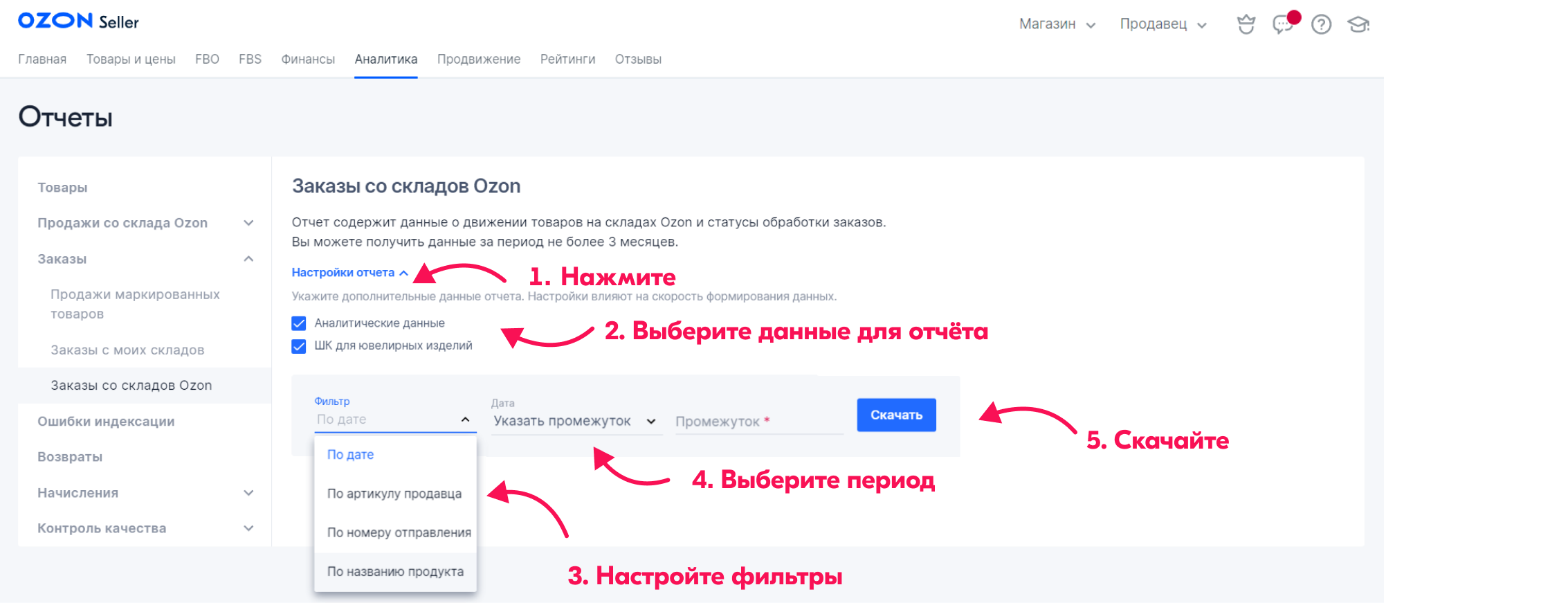The height and width of the screenshot is (603, 1568).
Task: Click the Промежуток date range field
Action: [758, 421]
